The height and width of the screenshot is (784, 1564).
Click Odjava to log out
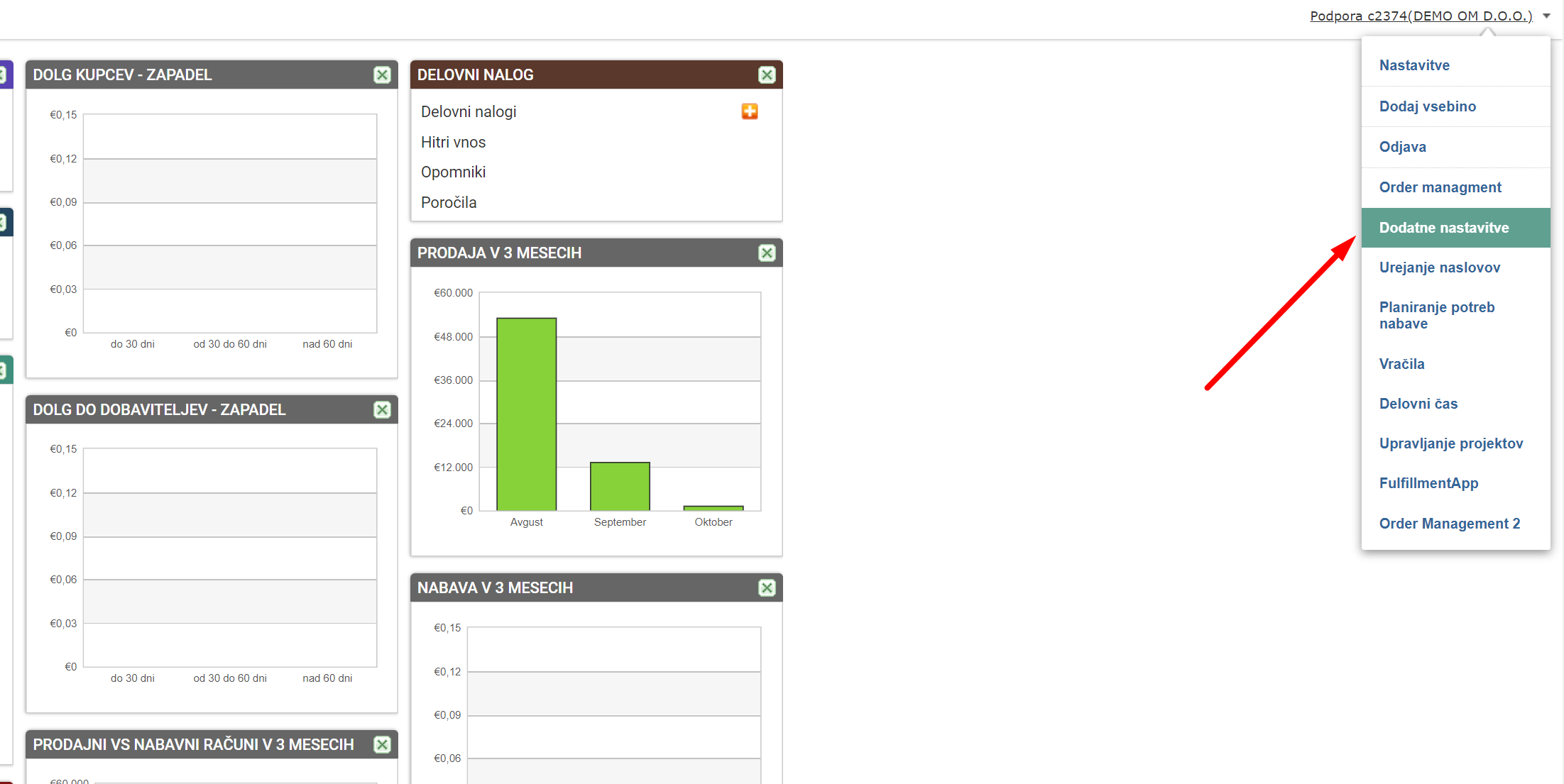1402,147
